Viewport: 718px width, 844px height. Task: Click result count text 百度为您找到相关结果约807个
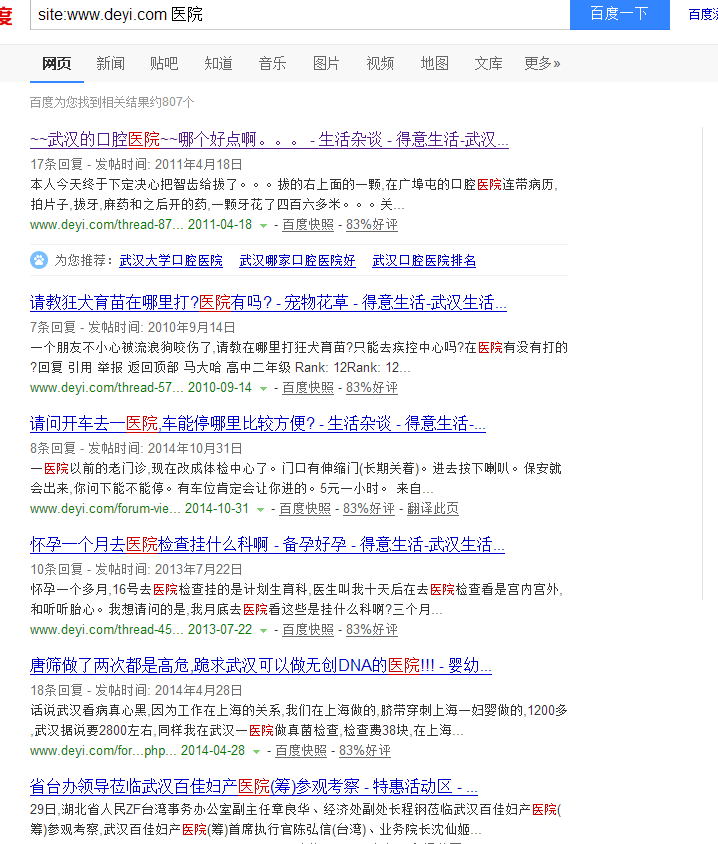pyautogui.click(x=112, y=102)
